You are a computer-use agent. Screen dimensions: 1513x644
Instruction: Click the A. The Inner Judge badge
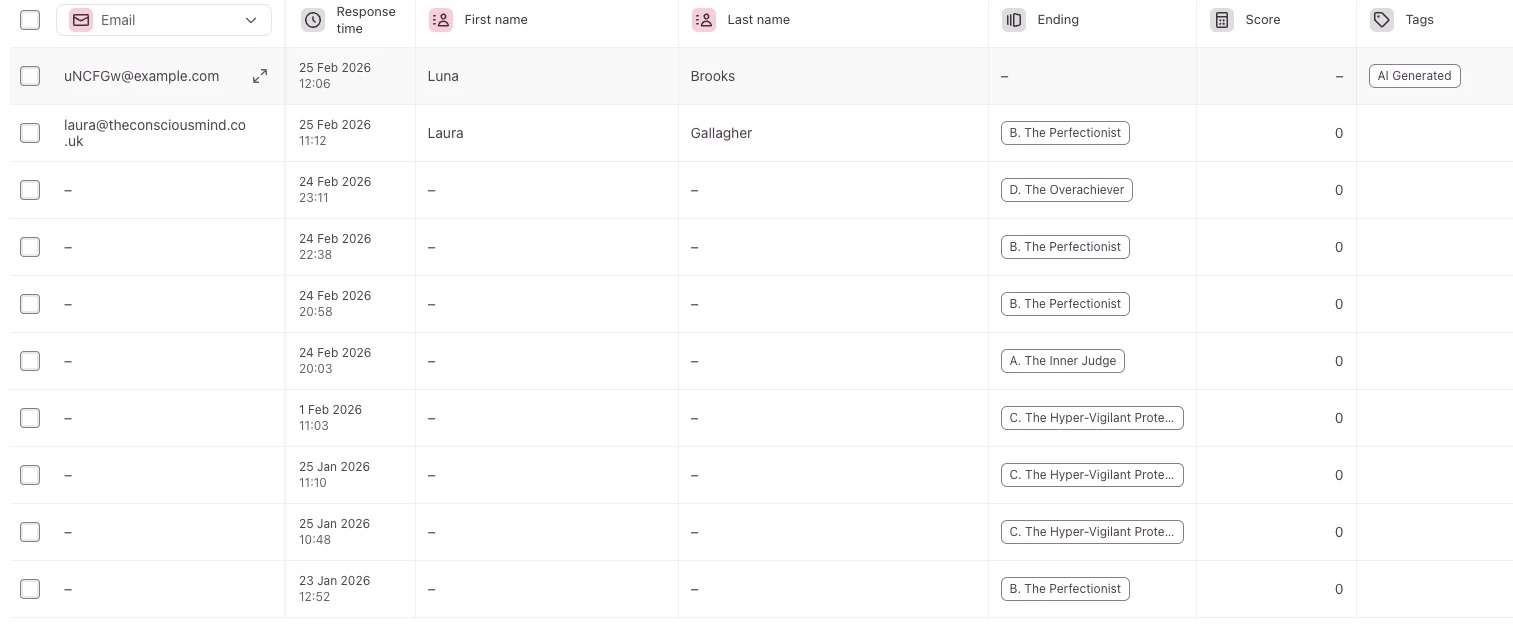[1062, 361]
